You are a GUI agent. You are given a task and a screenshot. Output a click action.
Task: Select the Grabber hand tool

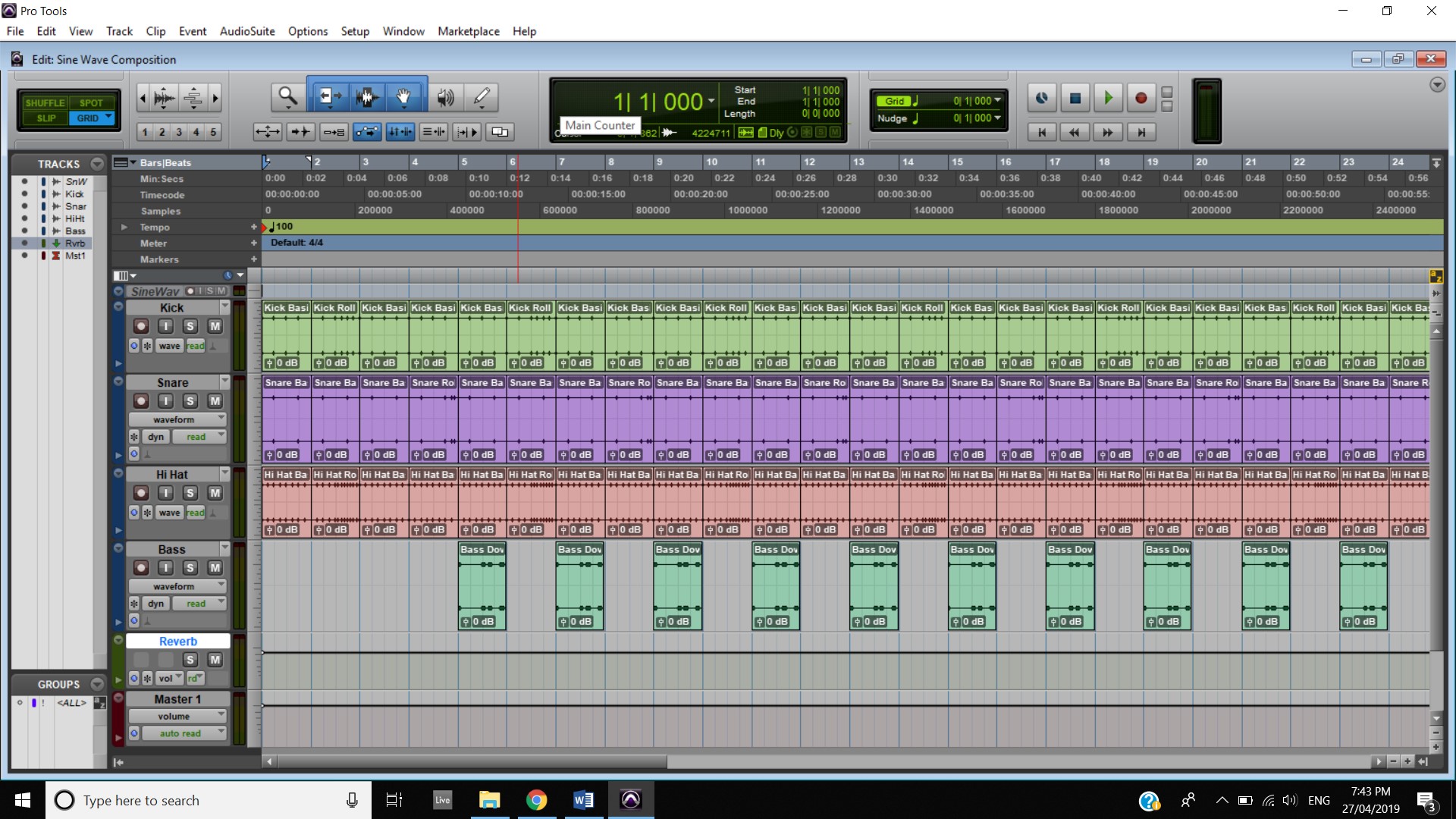tap(403, 97)
